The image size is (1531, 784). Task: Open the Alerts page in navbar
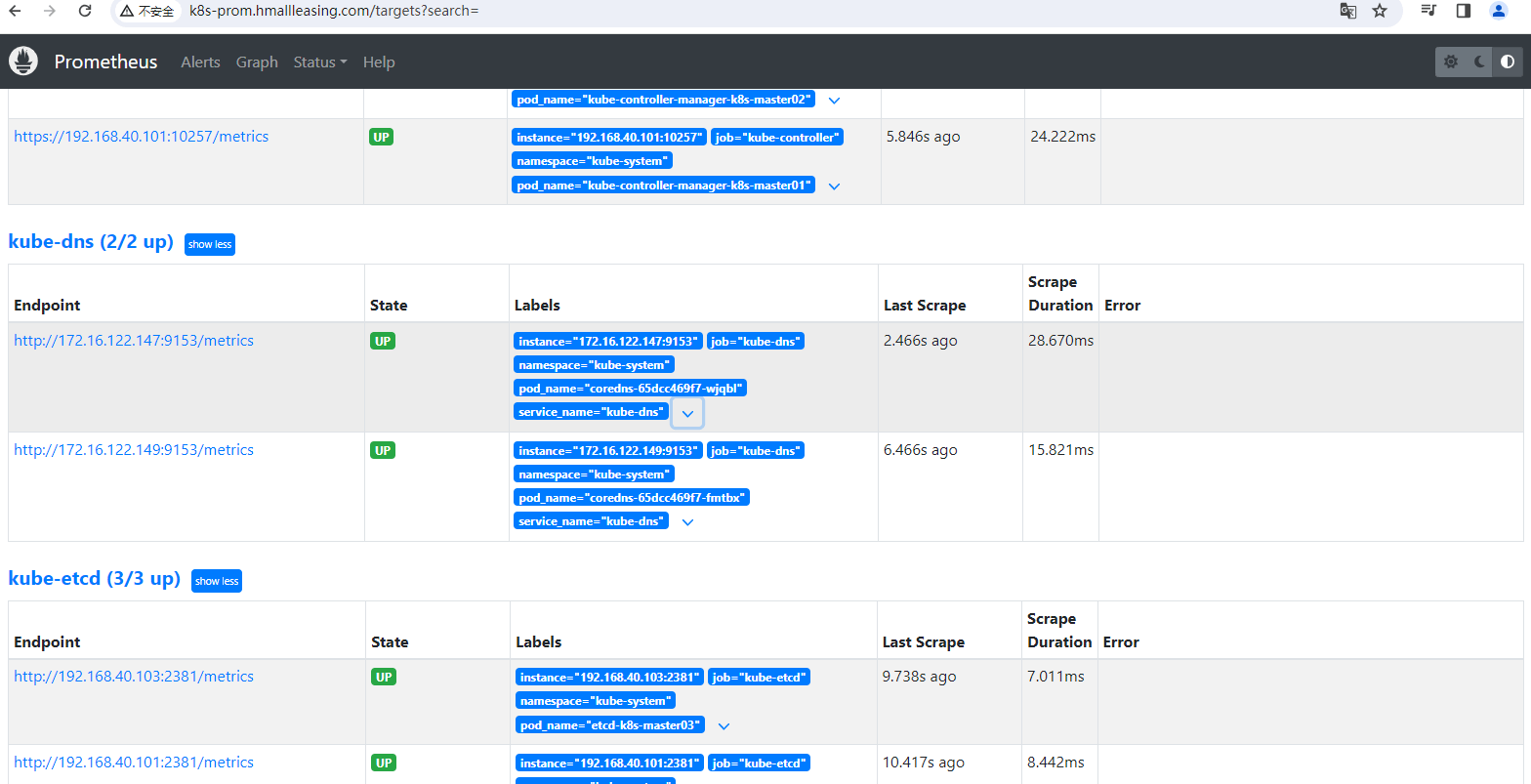[x=200, y=62]
